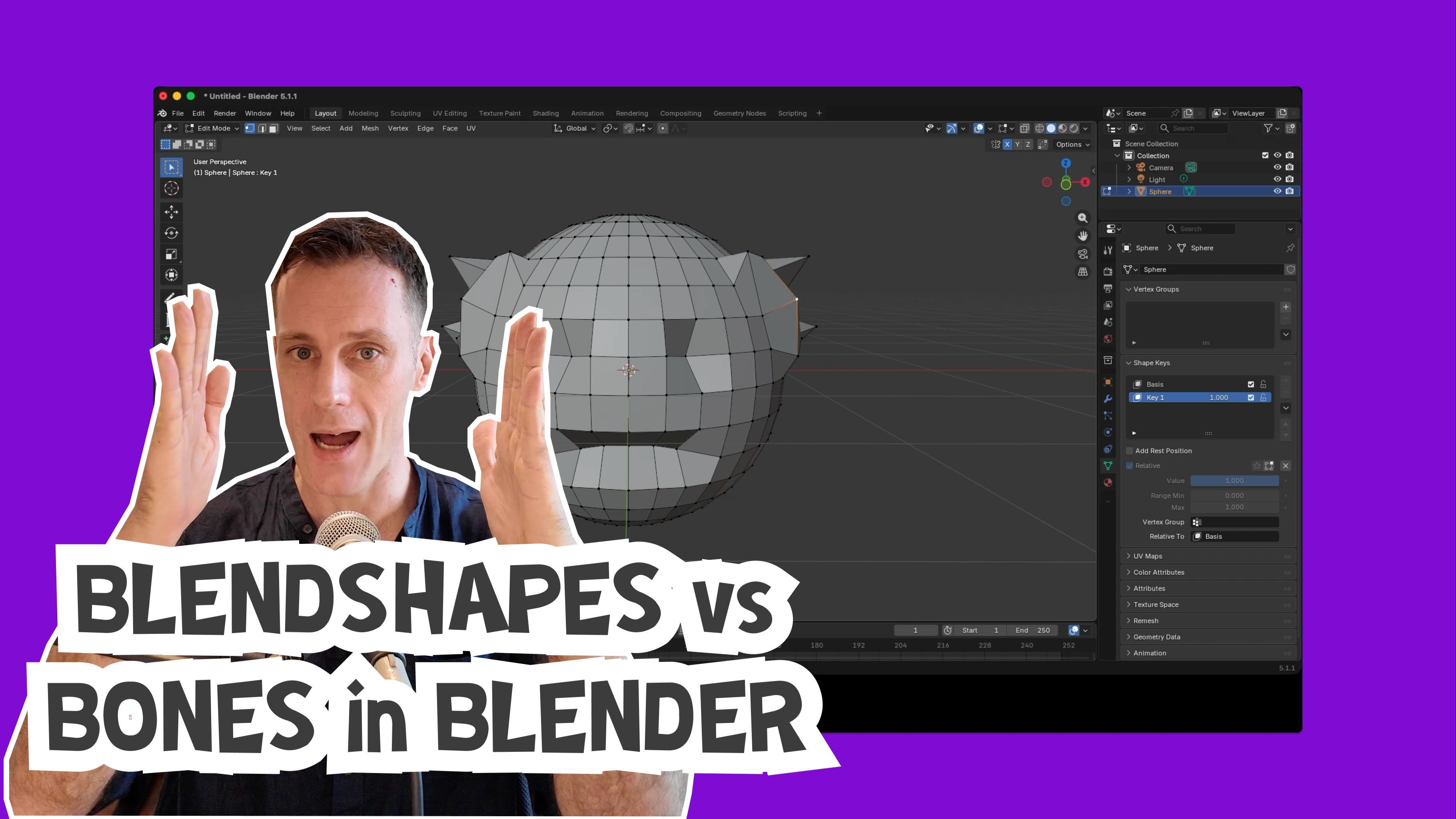This screenshot has width=1456, height=819.
Task: Open the Material properties tab
Action: point(1108,483)
